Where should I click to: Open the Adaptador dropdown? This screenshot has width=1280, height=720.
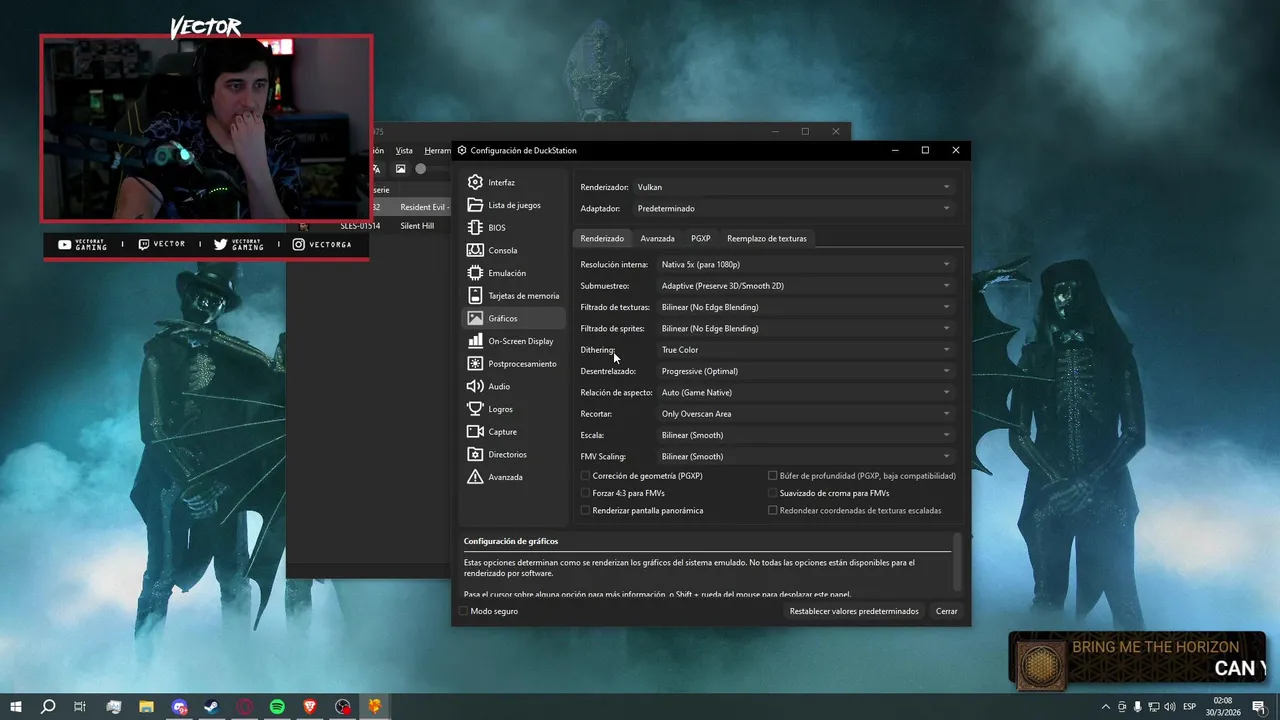pyautogui.click(x=794, y=208)
